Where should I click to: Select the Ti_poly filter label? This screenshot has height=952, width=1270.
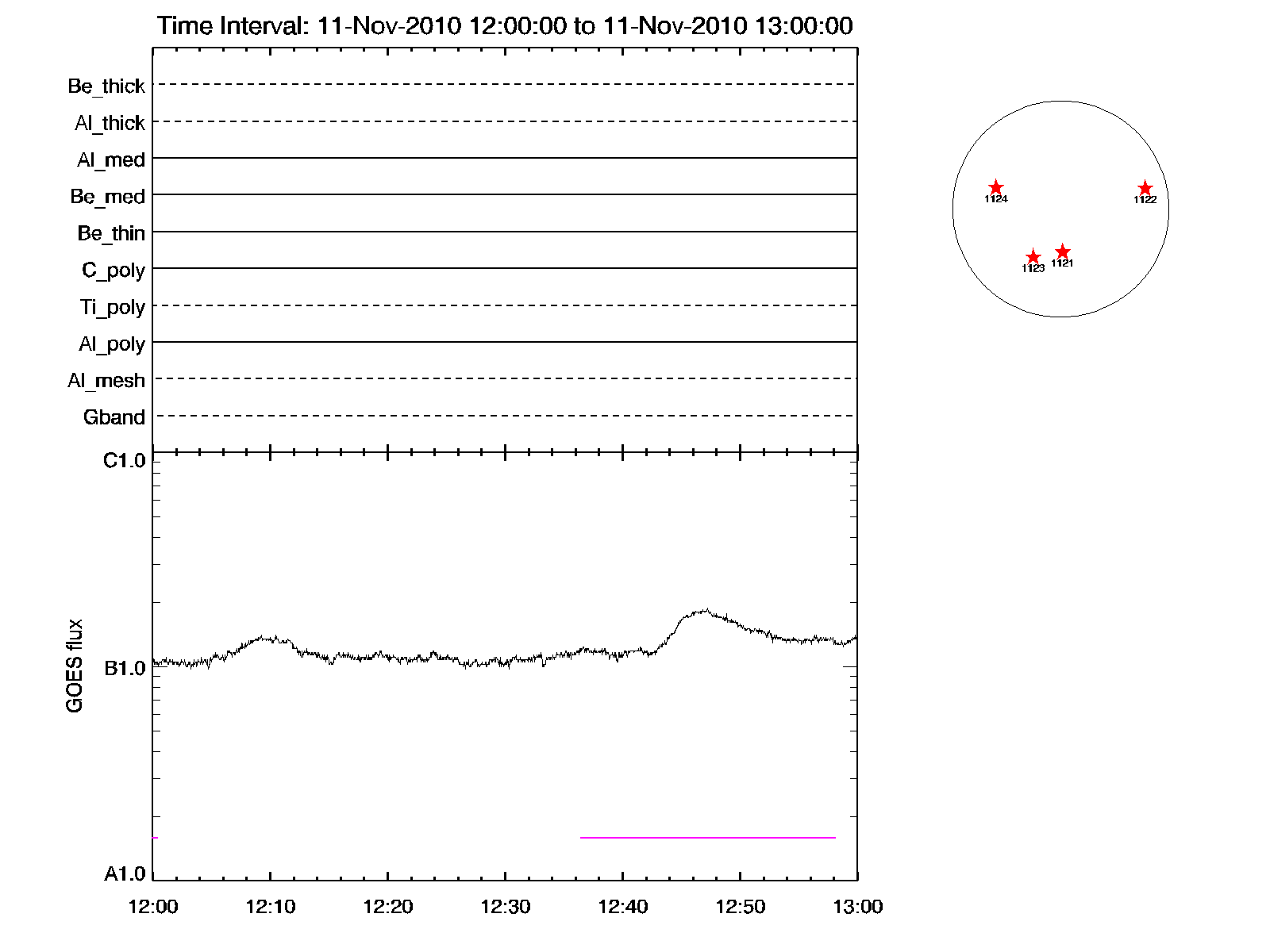click(113, 307)
